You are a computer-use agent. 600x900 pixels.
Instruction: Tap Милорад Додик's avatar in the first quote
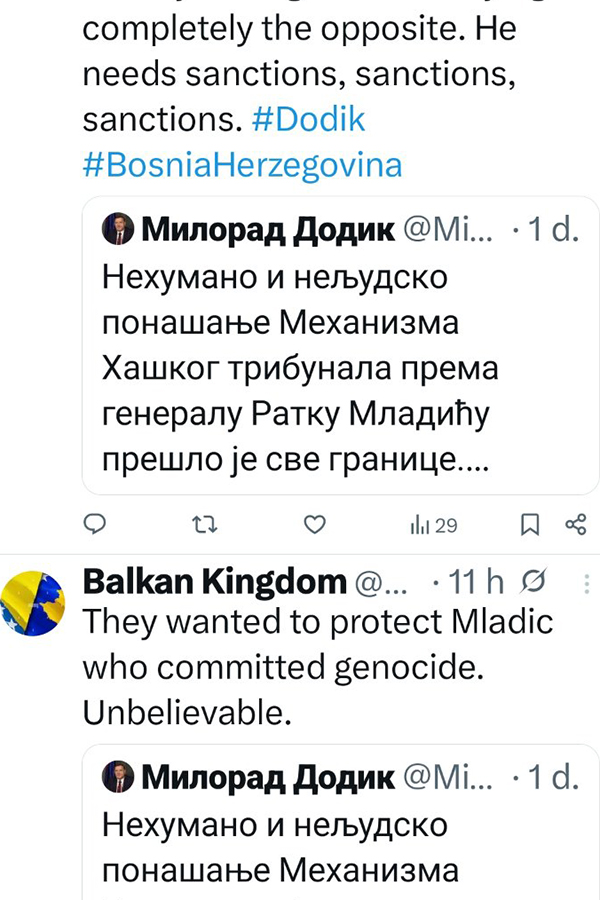118,233
